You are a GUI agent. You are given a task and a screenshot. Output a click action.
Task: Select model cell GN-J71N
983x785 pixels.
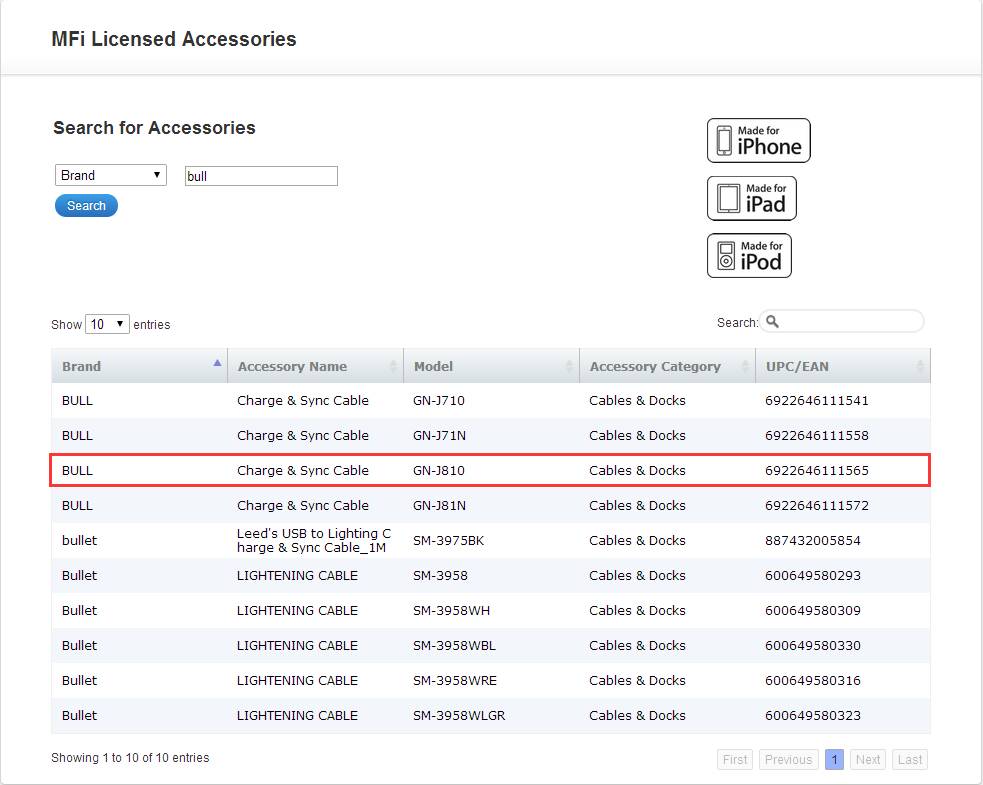point(439,436)
